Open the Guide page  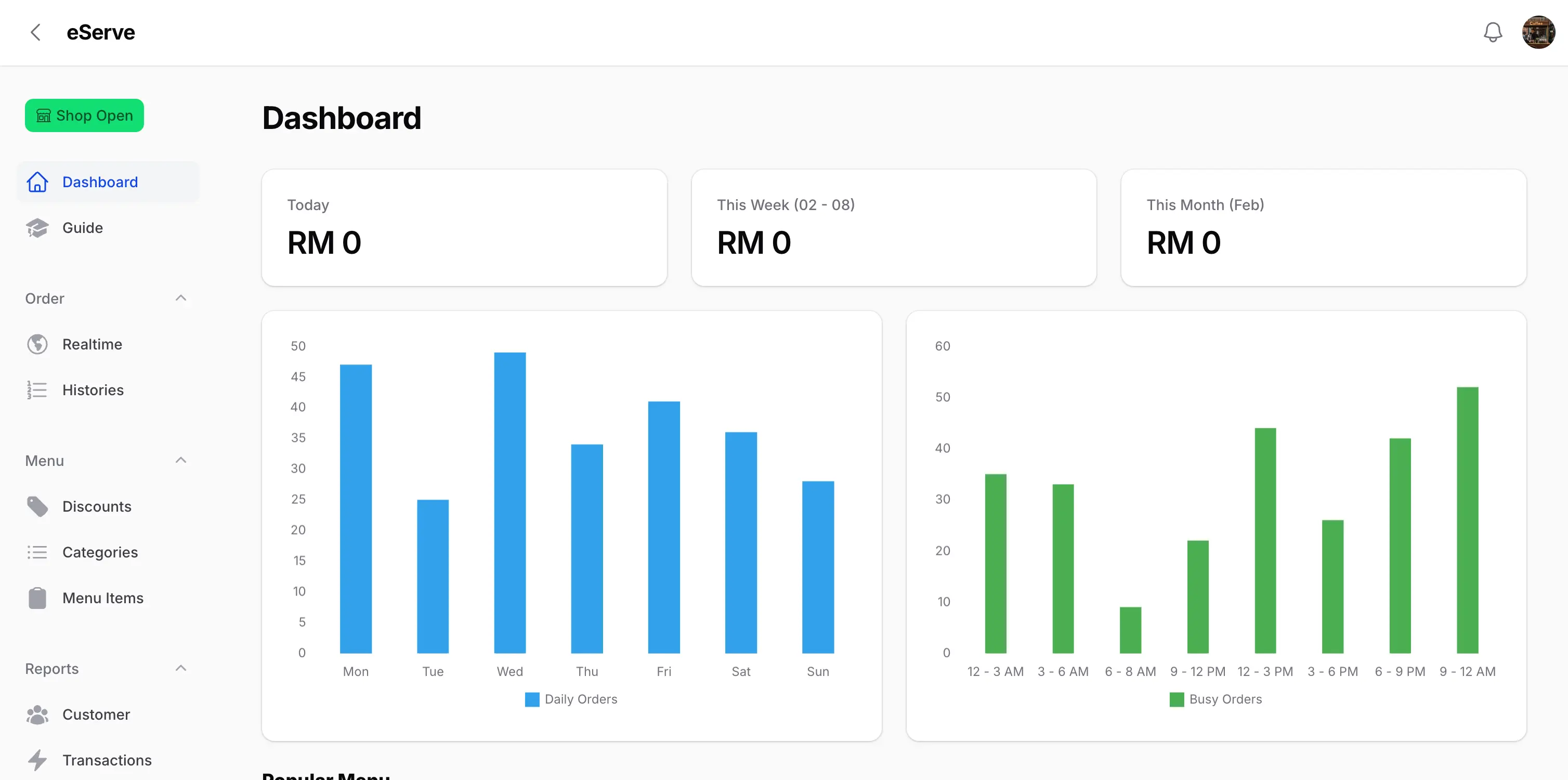click(108, 228)
